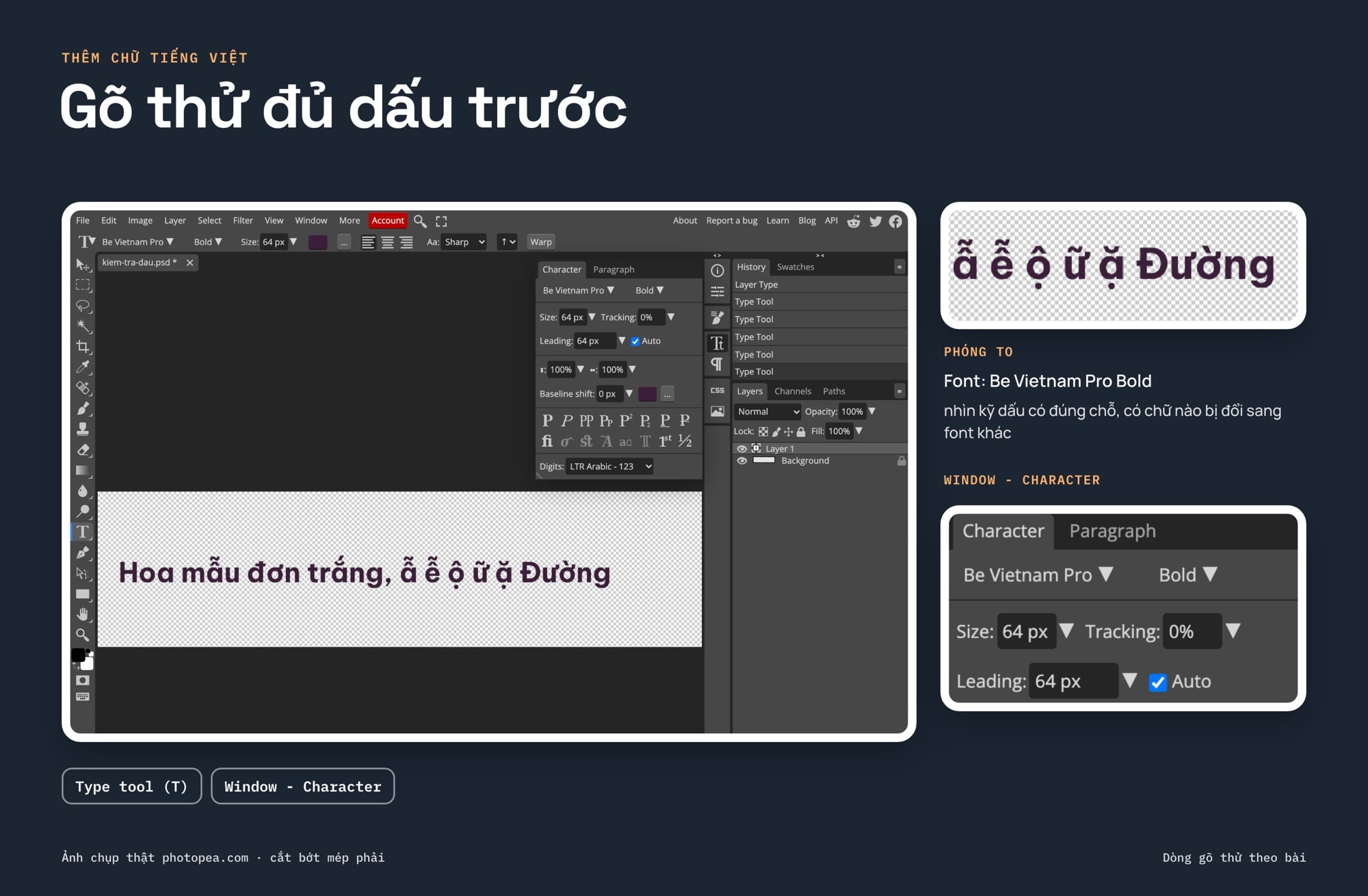Click the fullscreen icon in the menu bar
1368x896 pixels.
point(441,221)
